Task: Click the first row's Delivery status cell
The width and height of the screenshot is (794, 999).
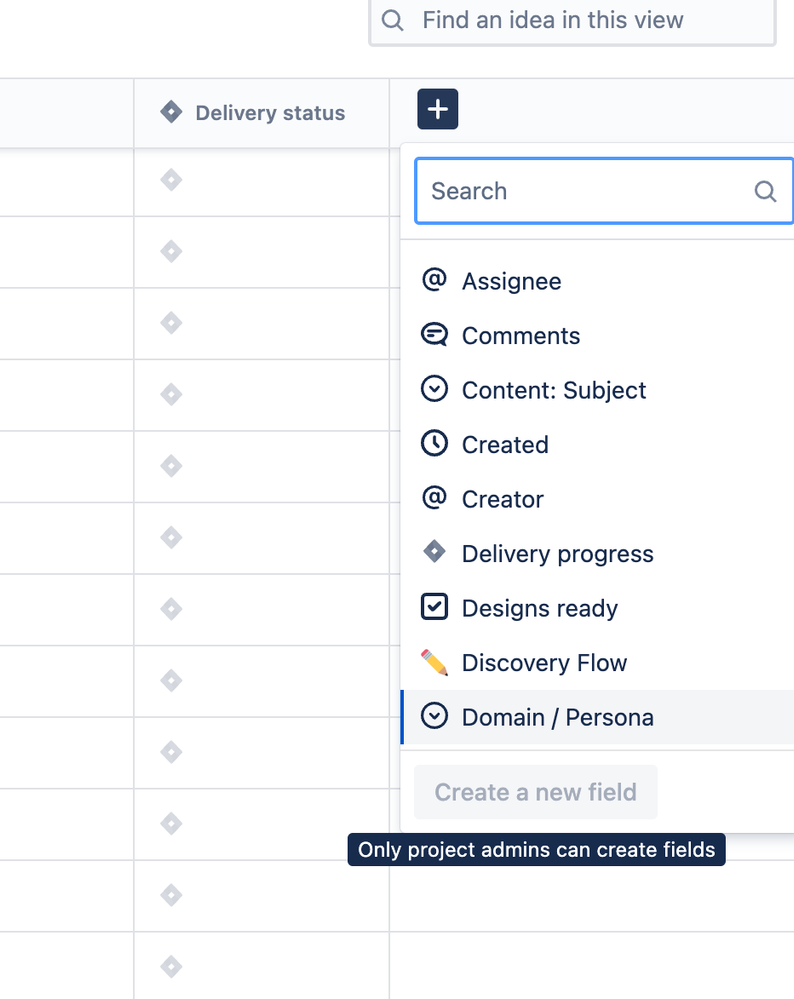Action: tap(261, 181)
